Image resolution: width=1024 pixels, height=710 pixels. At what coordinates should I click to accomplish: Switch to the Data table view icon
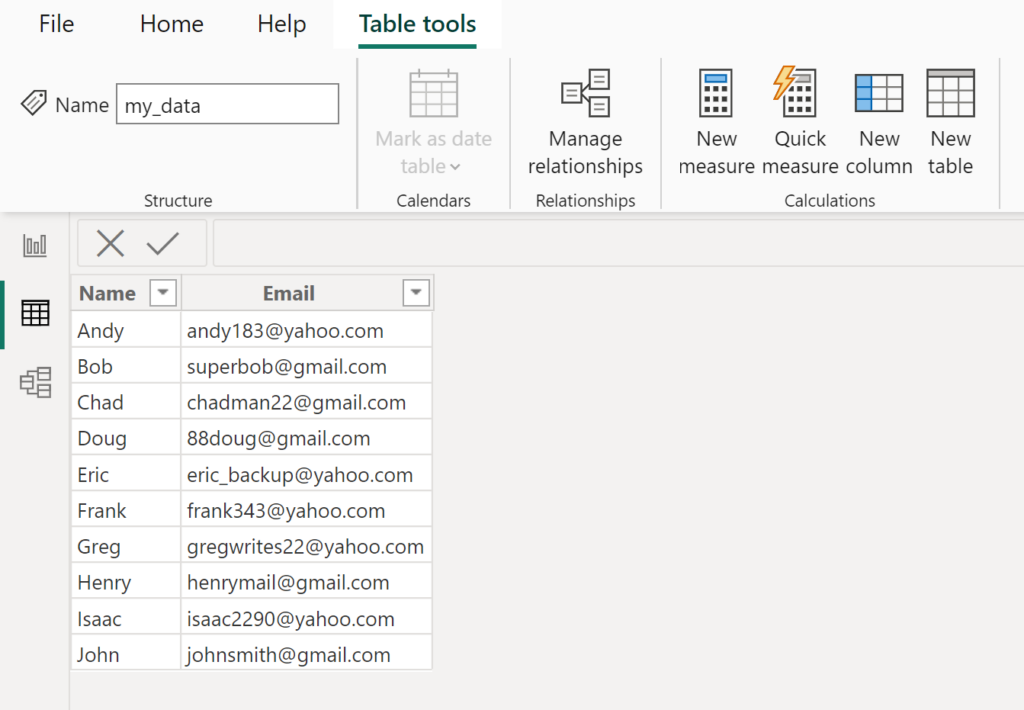[35, 313]
